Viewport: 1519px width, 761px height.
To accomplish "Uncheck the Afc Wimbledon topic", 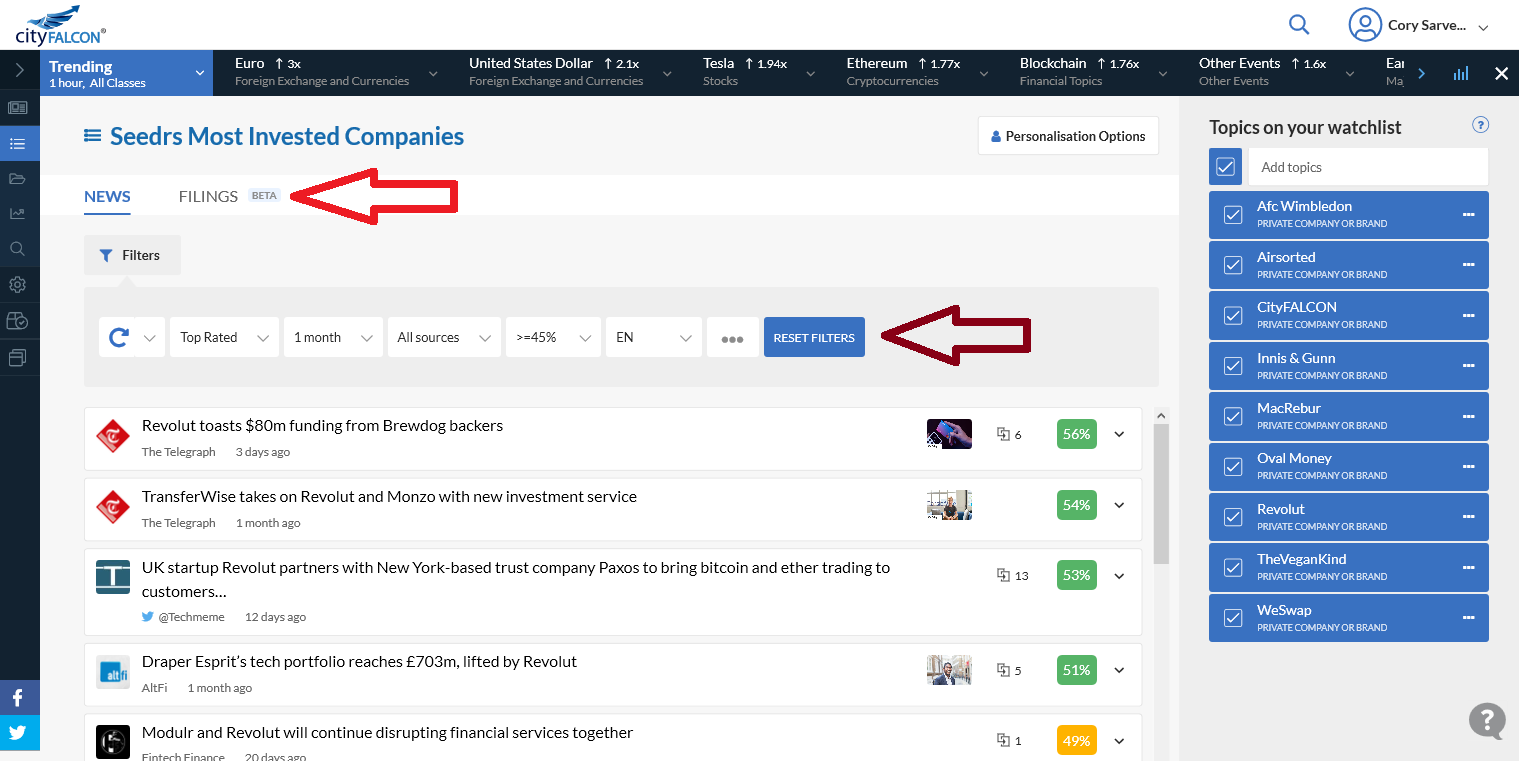I will (x=1233, y=215).
